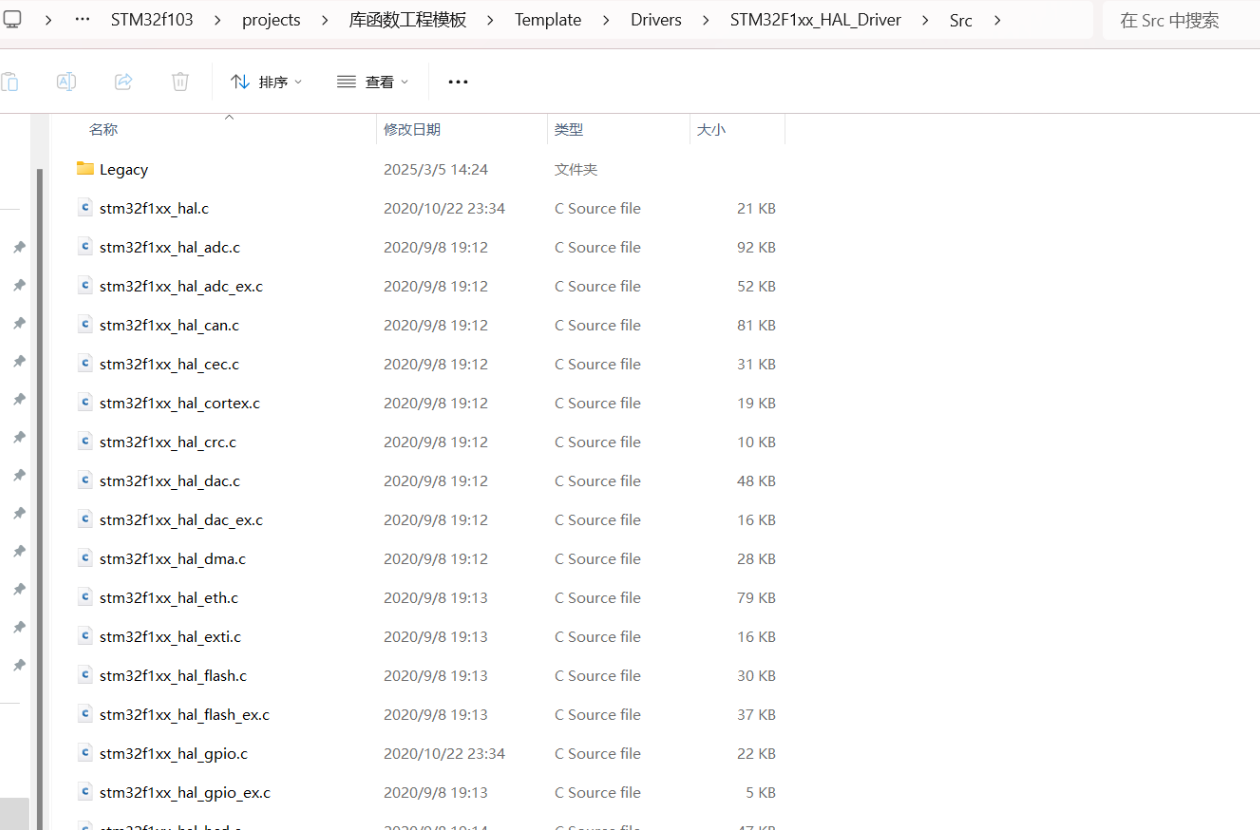1260x830 pixels.
Task: Click the share toolbar icon
Action: [123, 82]
